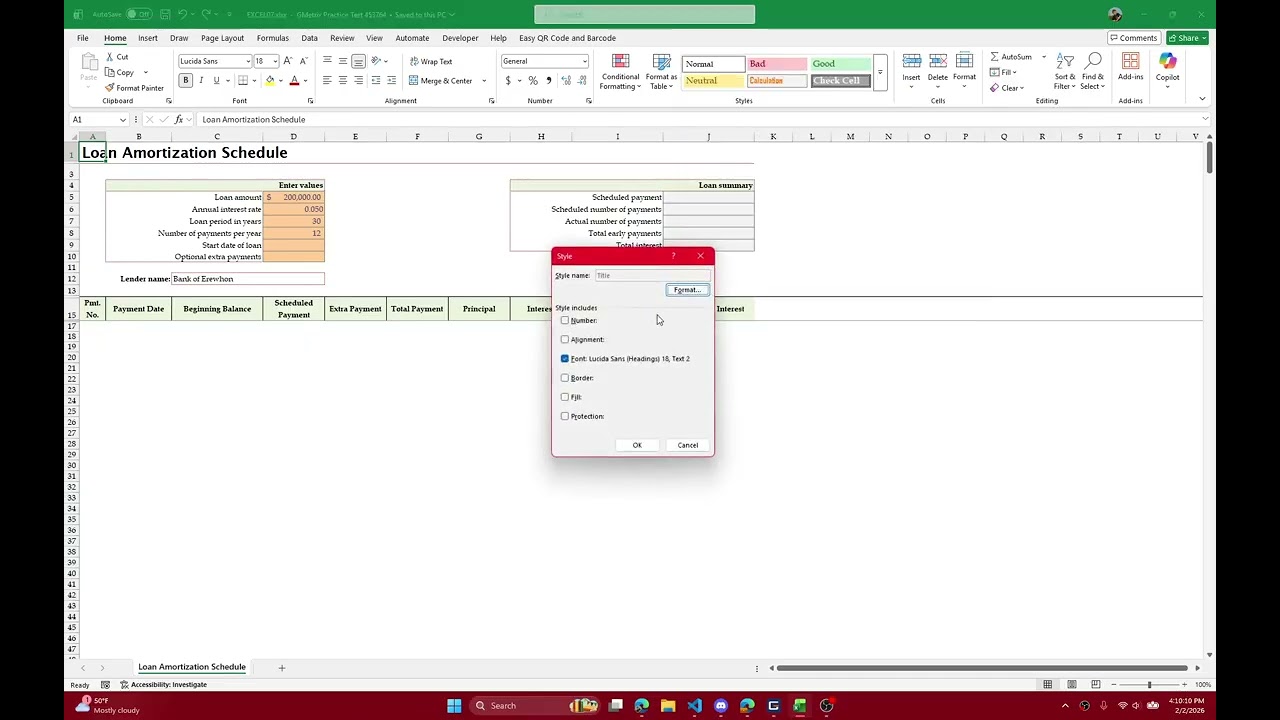Toggle the AutoSave switch
1280x720 pixels.
139,14
